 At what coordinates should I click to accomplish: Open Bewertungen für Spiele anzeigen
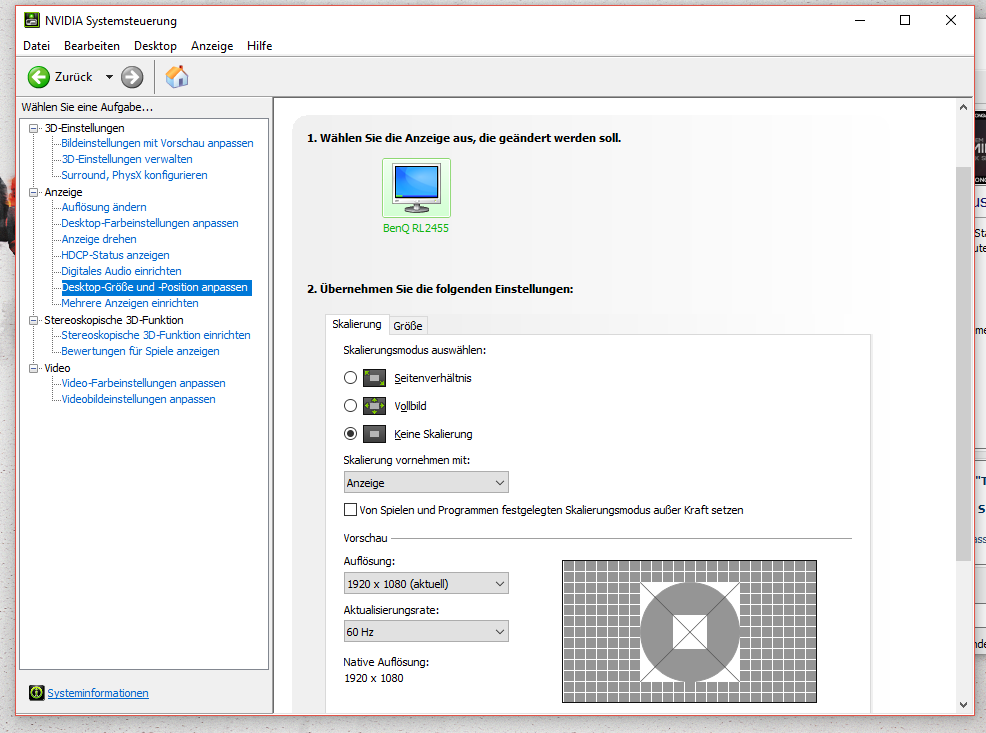click(140, 351)
